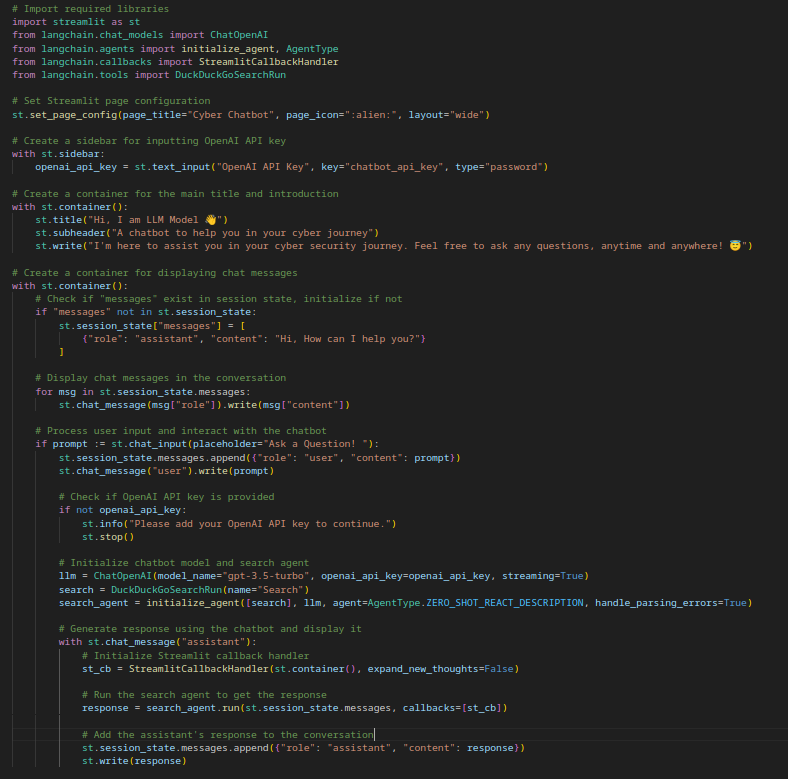
Task: Click the "handle_parsing_errors=True" argument
Action: [x=671, y=603]
